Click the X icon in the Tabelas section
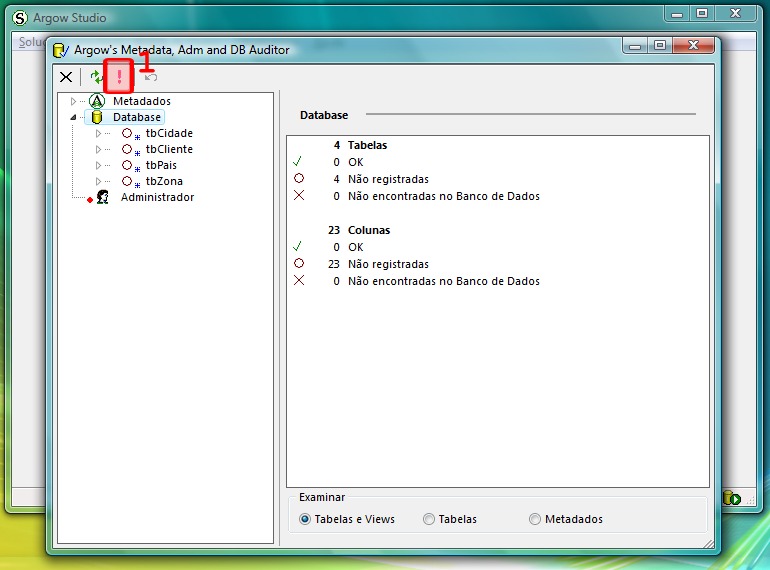 click(299, 195)
